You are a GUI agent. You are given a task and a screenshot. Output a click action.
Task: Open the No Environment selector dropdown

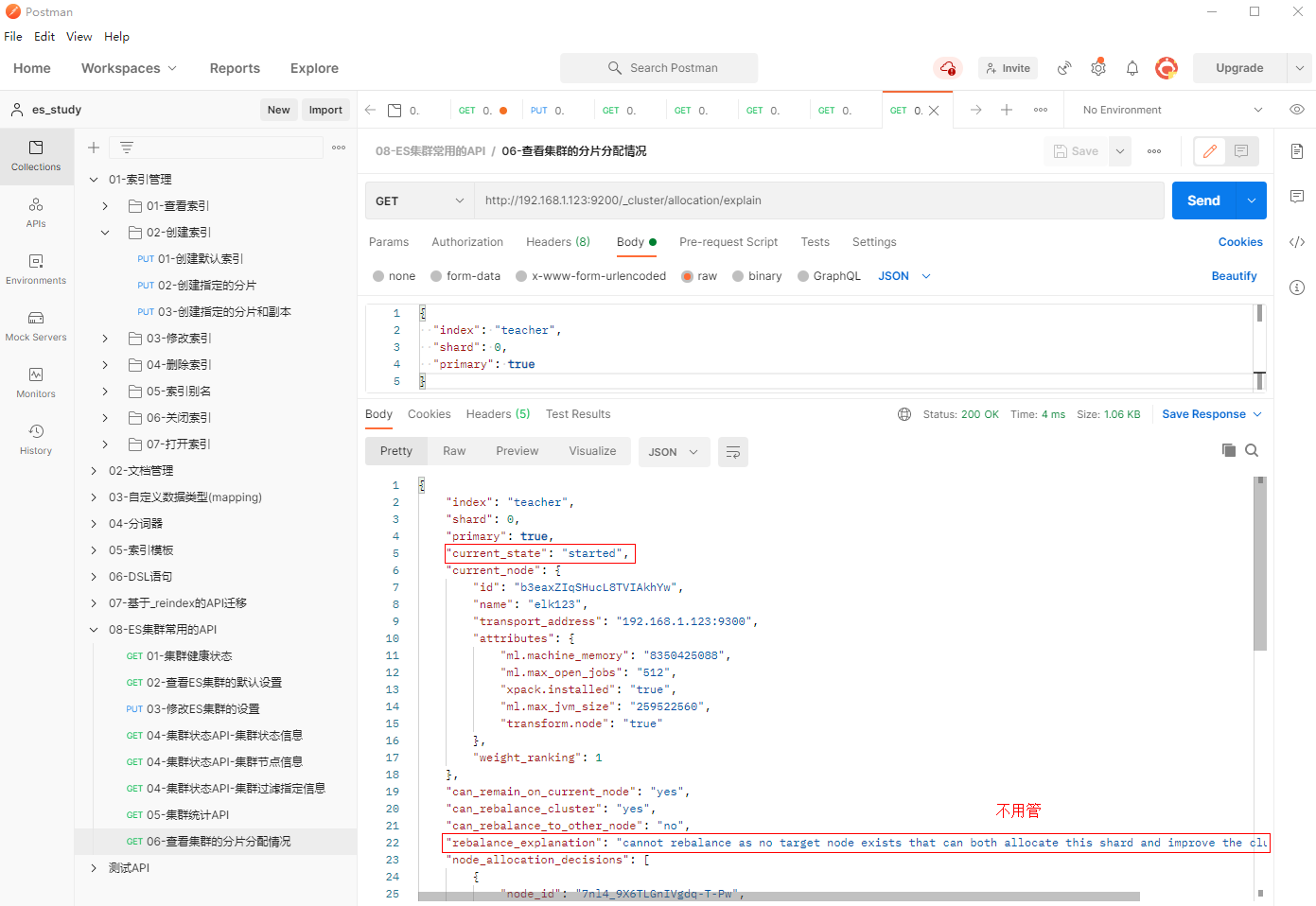1171,110
